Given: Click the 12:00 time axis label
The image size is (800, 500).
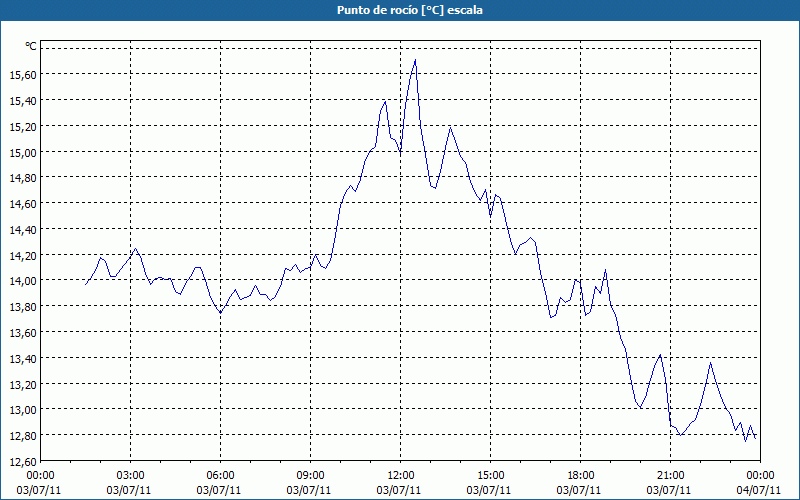Looking at the screenshot, I should 401,476.
